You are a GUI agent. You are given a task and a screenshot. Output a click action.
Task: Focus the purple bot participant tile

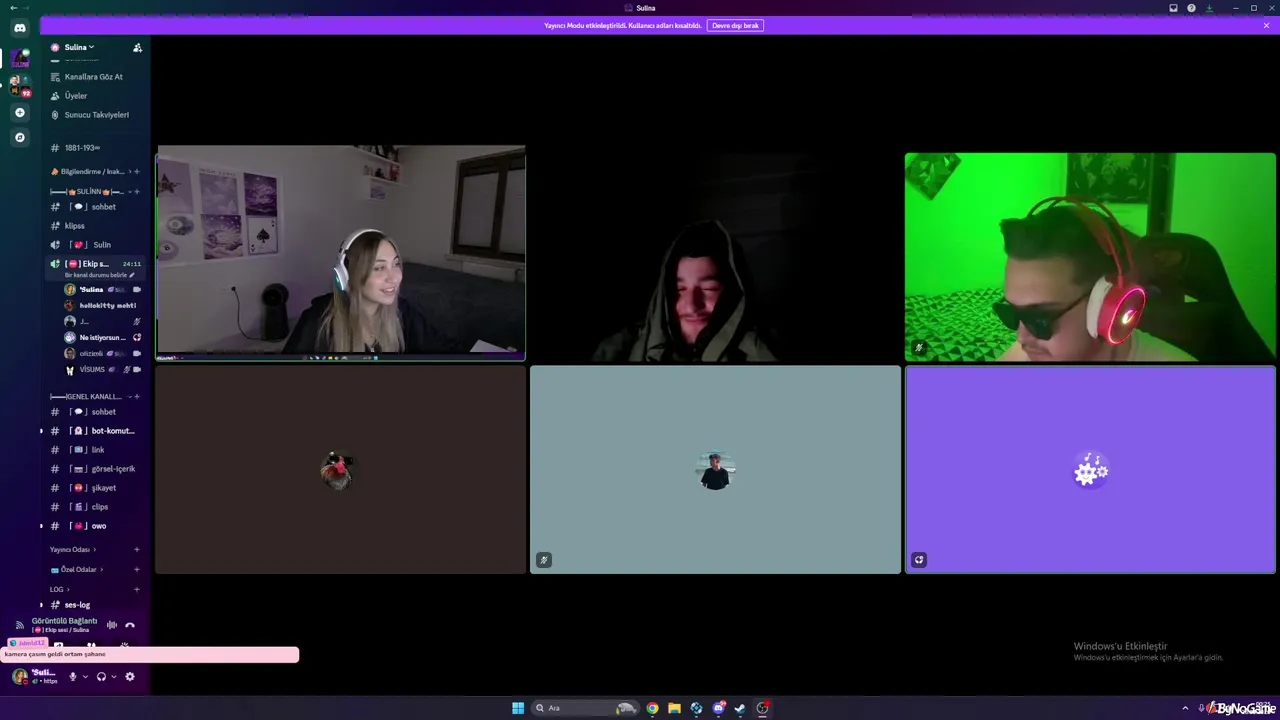(x=1090, y=469)
